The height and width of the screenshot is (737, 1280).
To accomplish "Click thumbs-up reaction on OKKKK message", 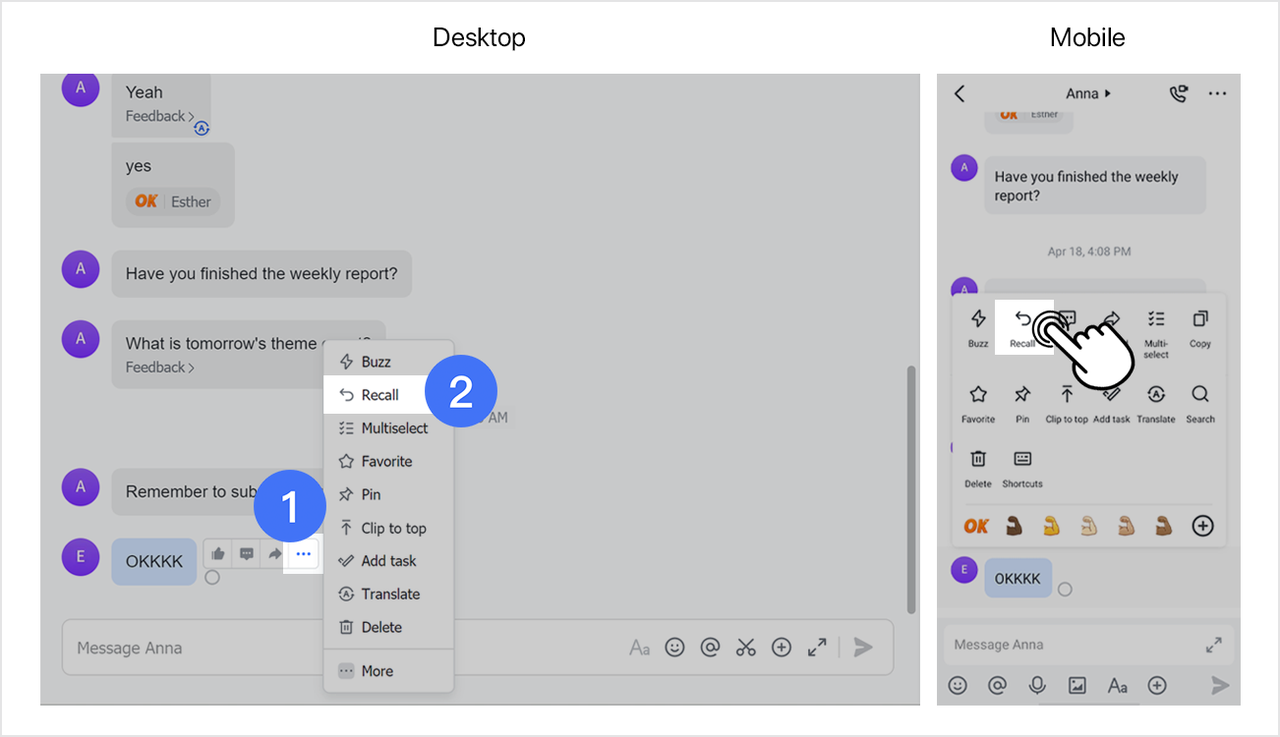I will click(x=218, y=554).
